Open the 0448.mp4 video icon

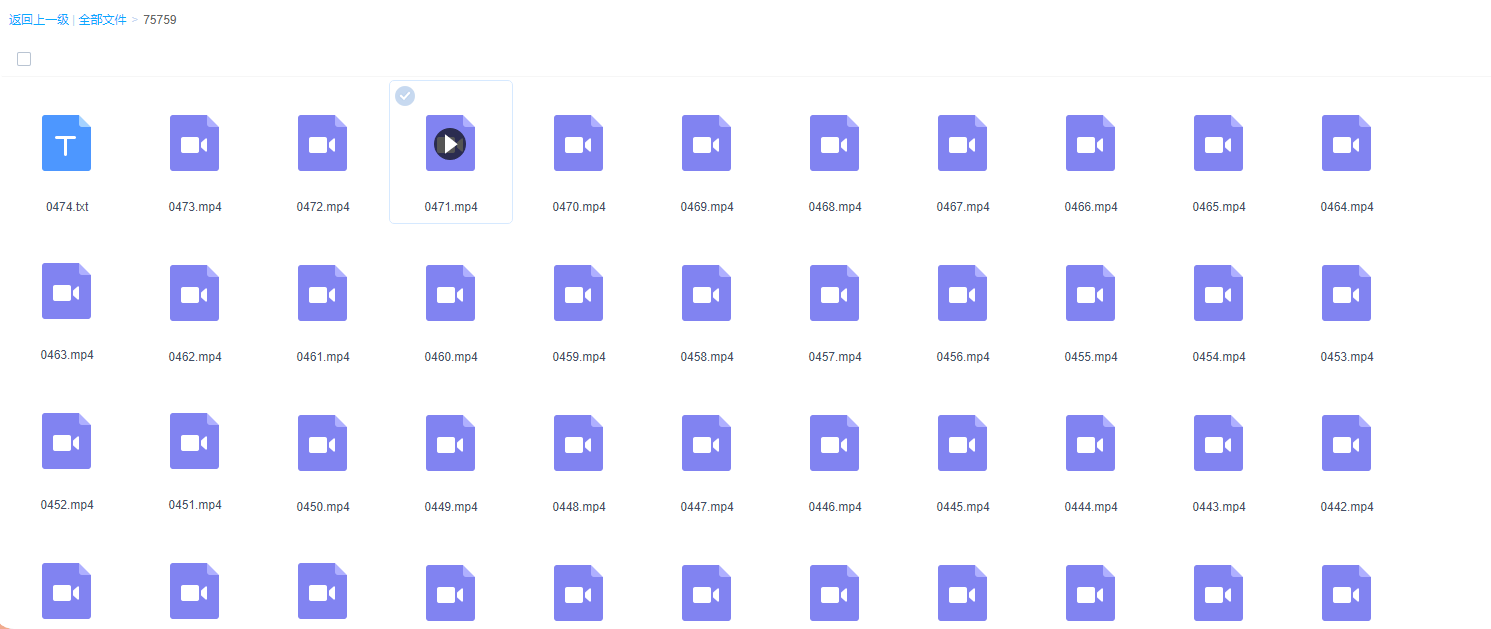[x=578, y=443]
